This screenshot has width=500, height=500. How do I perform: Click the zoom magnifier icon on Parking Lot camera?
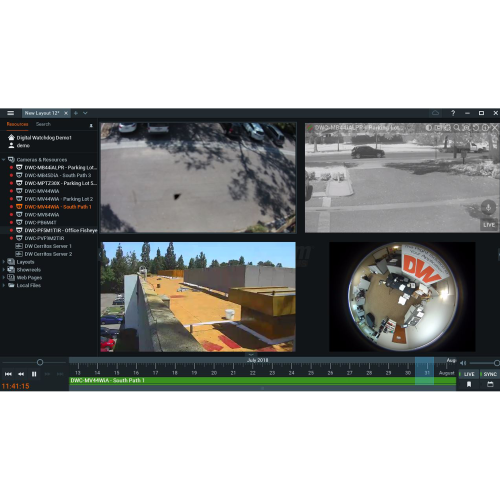457,128
